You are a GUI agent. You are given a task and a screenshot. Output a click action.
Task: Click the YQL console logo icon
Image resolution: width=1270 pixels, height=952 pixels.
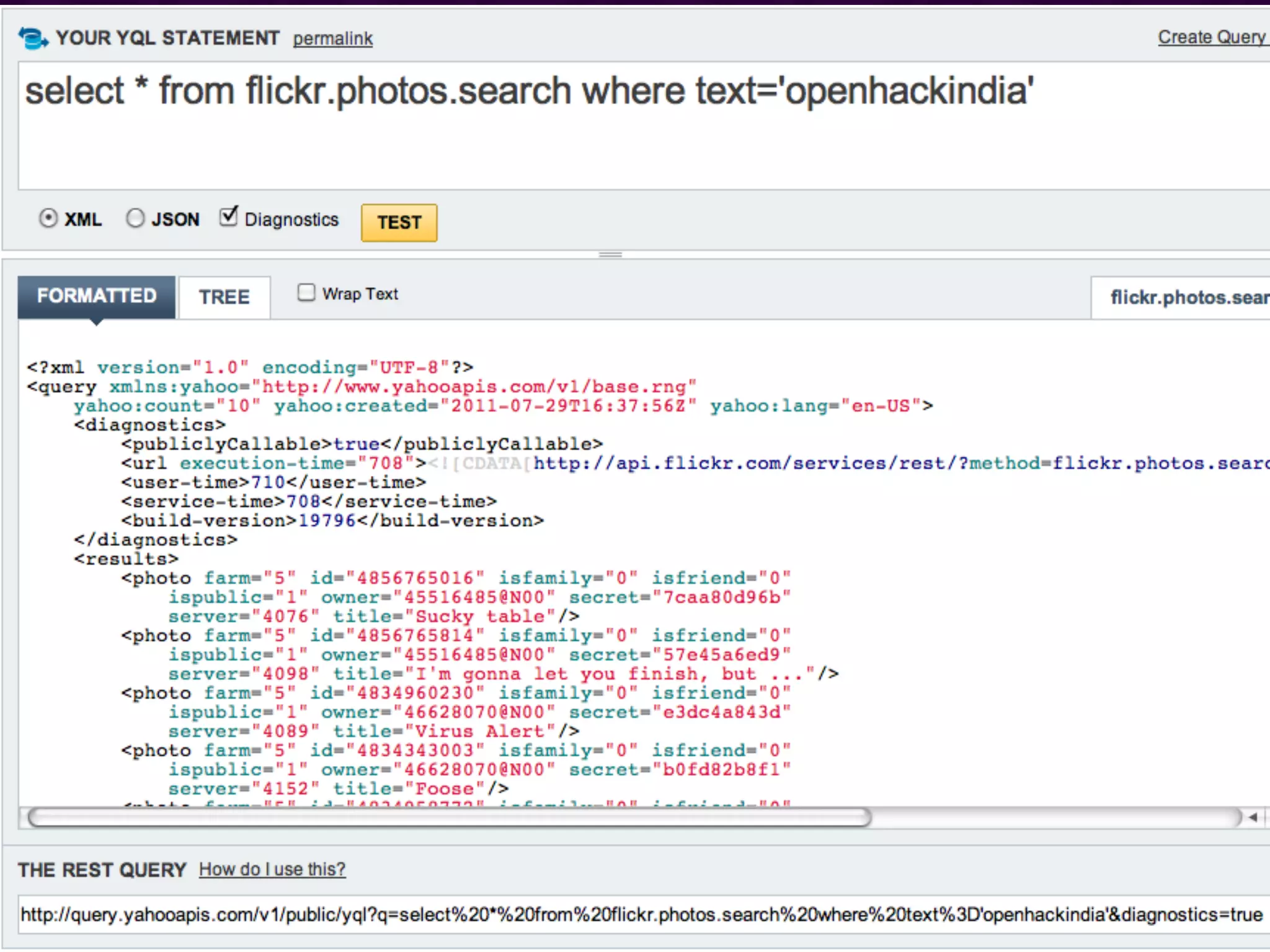point(32,38)
